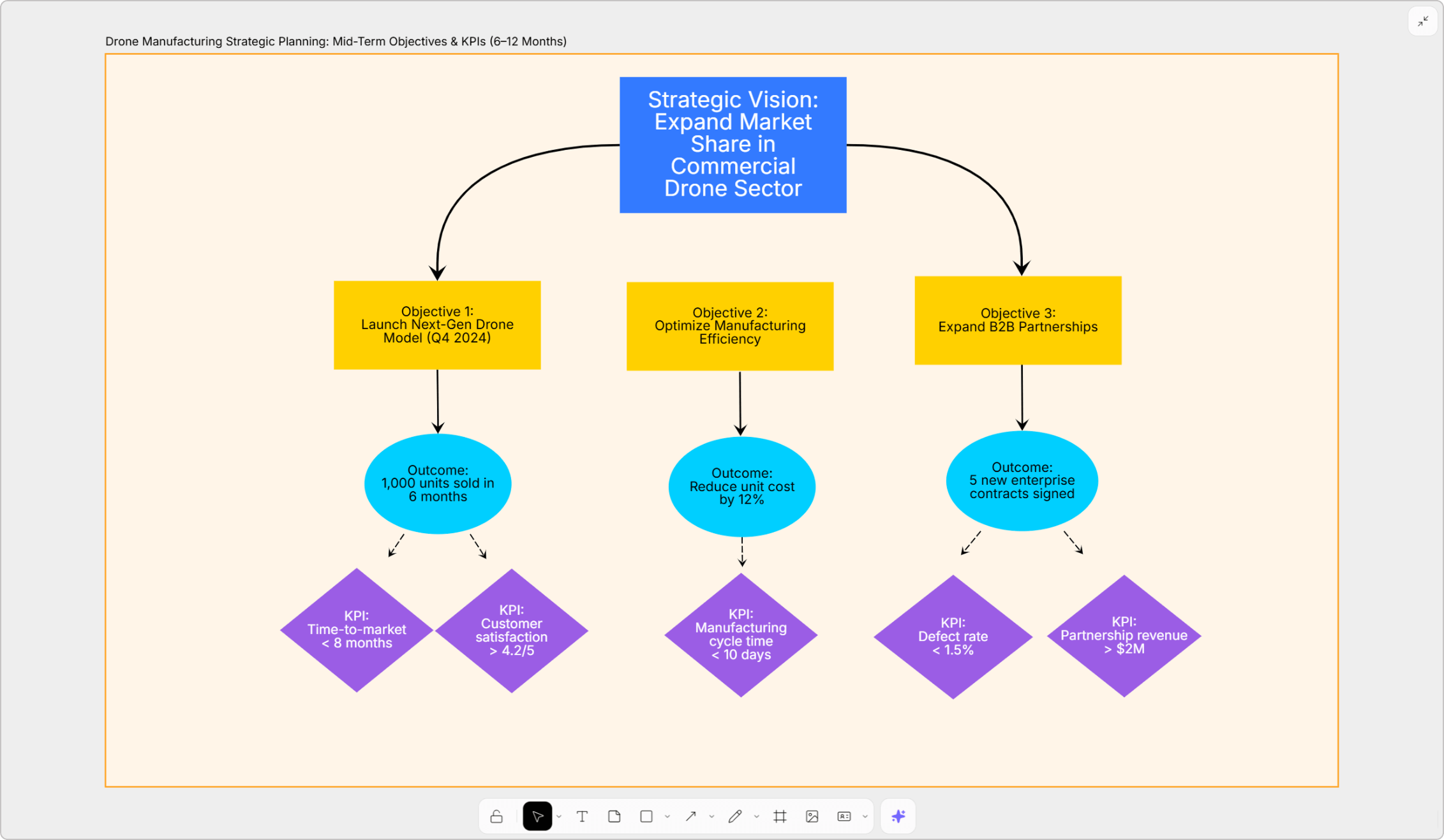The height and width of the screenshot is (840, 1444).
Task: Select the arrow connector tool
Action: [690, 816]
